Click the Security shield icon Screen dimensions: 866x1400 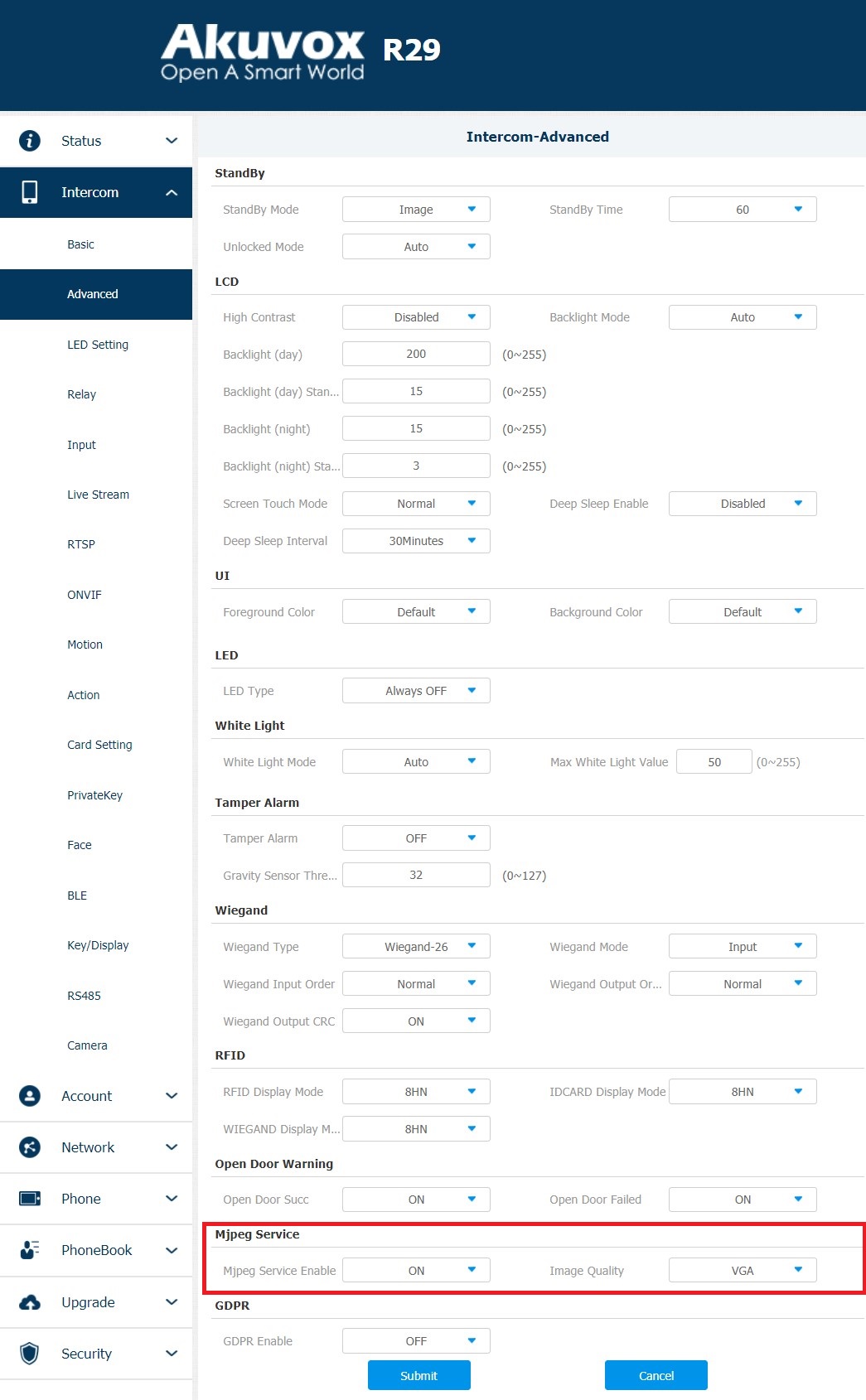click(x=30, y=1354)
